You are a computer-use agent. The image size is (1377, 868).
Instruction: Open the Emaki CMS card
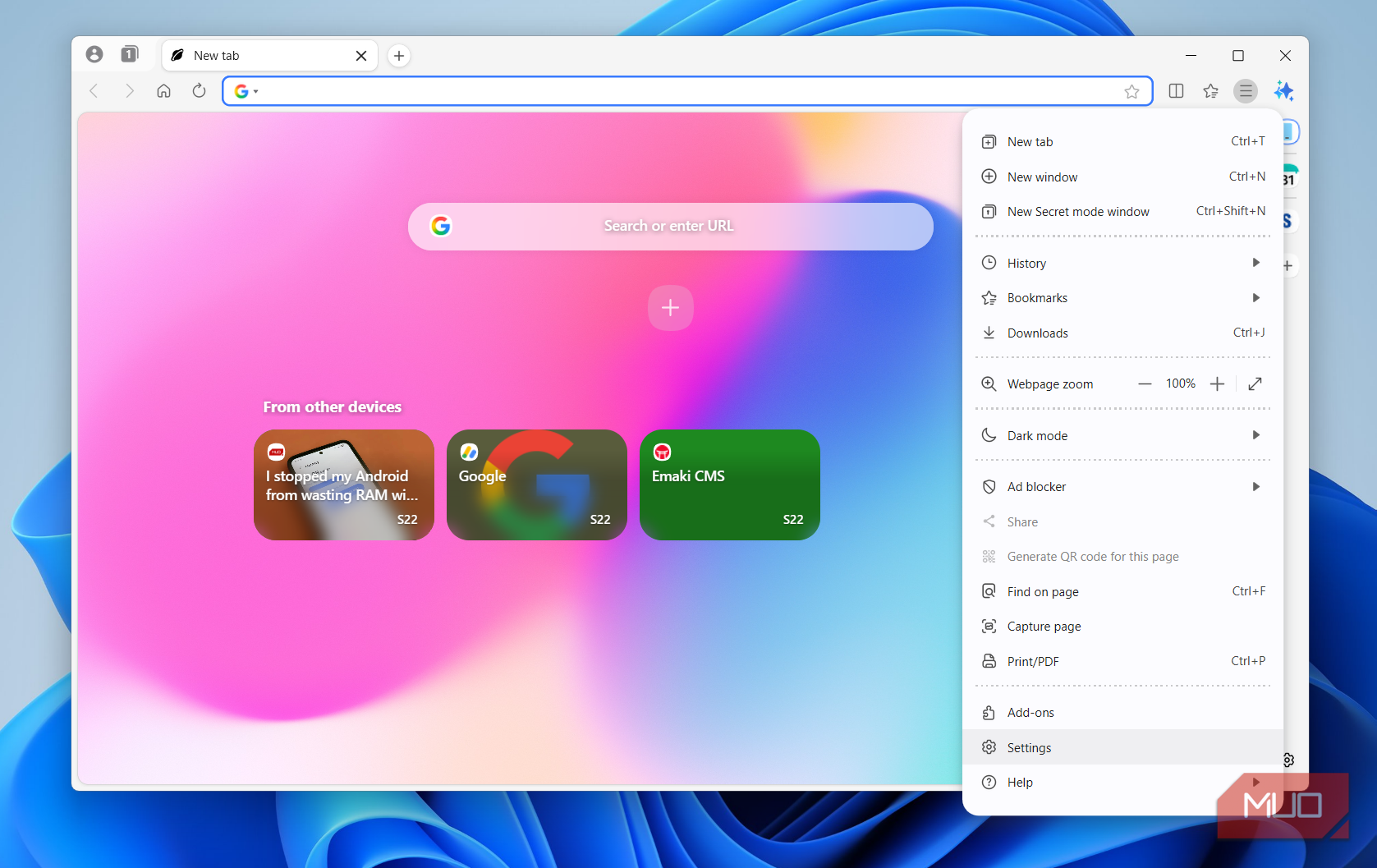pos(730,485)
